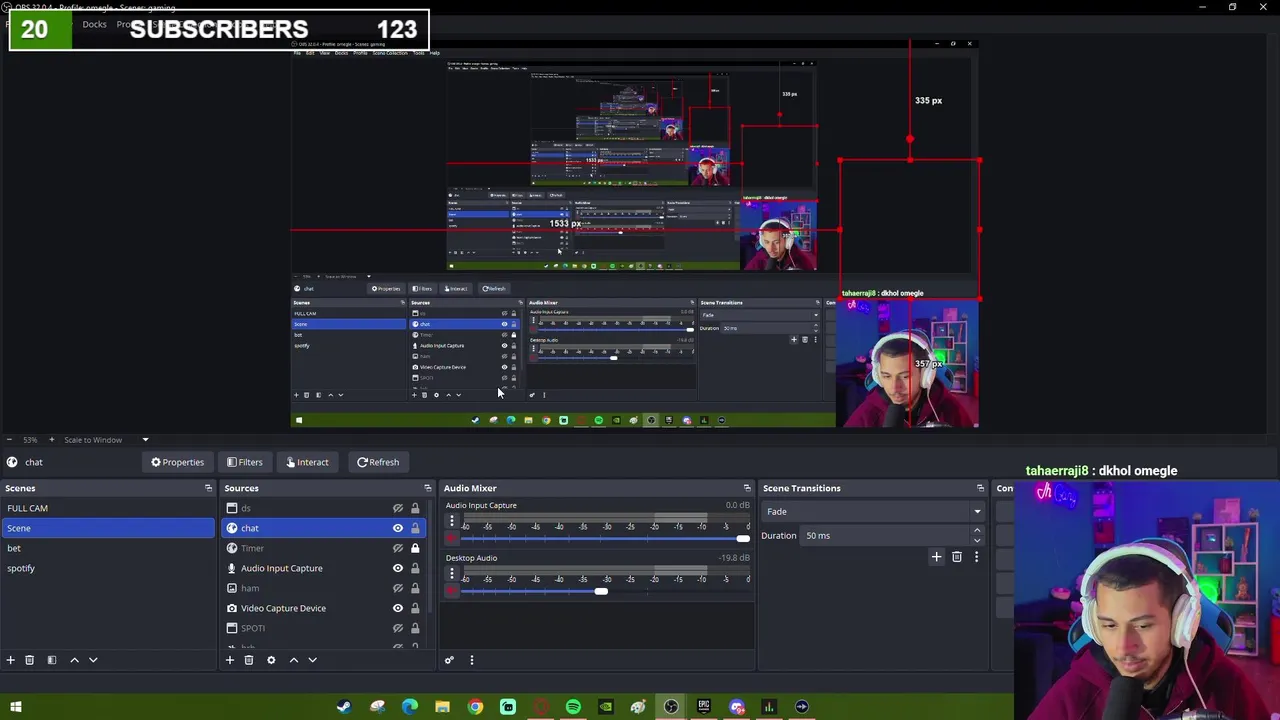Select the FULL CAM scene
Image resolution: width=1280 pixels, height=720 pixels.
coord(107,508)
